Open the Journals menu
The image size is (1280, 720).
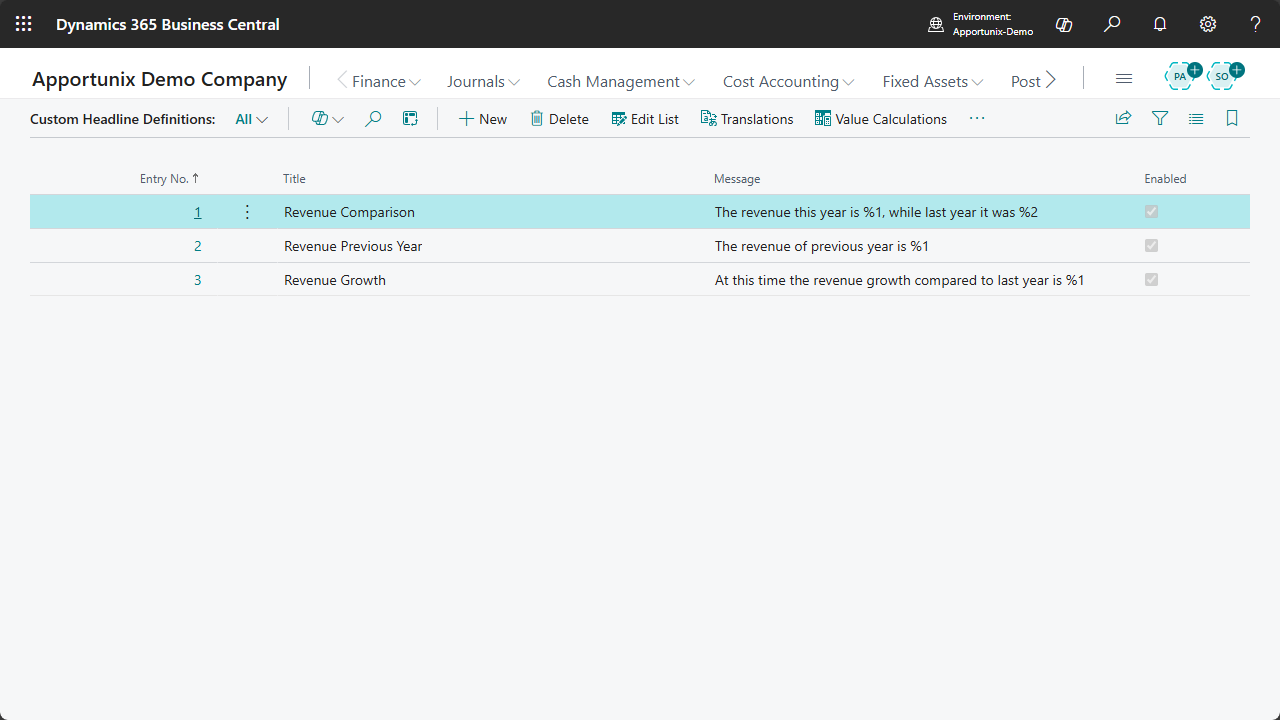click(x=483, y=81)
